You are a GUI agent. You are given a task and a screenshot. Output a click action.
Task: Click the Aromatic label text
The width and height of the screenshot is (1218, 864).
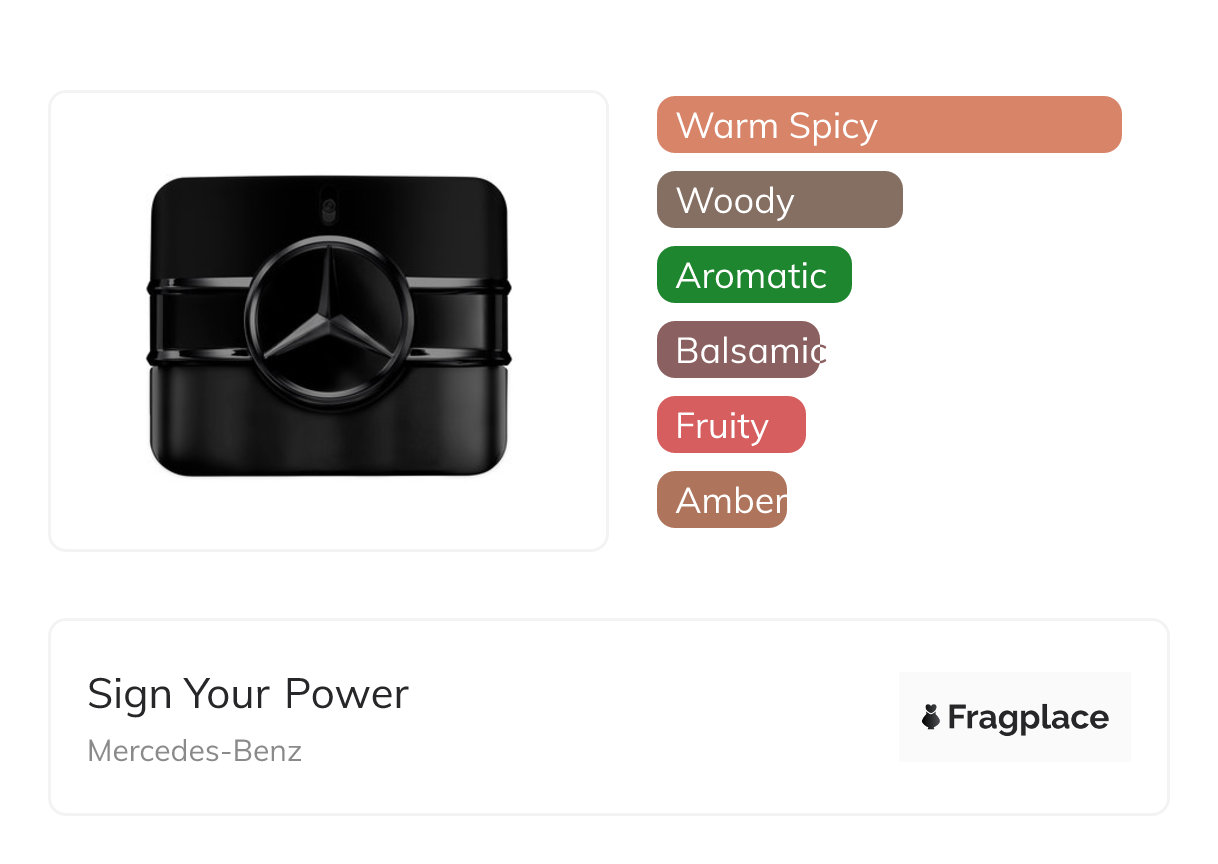pyautogui.click(x=751, y=276)
